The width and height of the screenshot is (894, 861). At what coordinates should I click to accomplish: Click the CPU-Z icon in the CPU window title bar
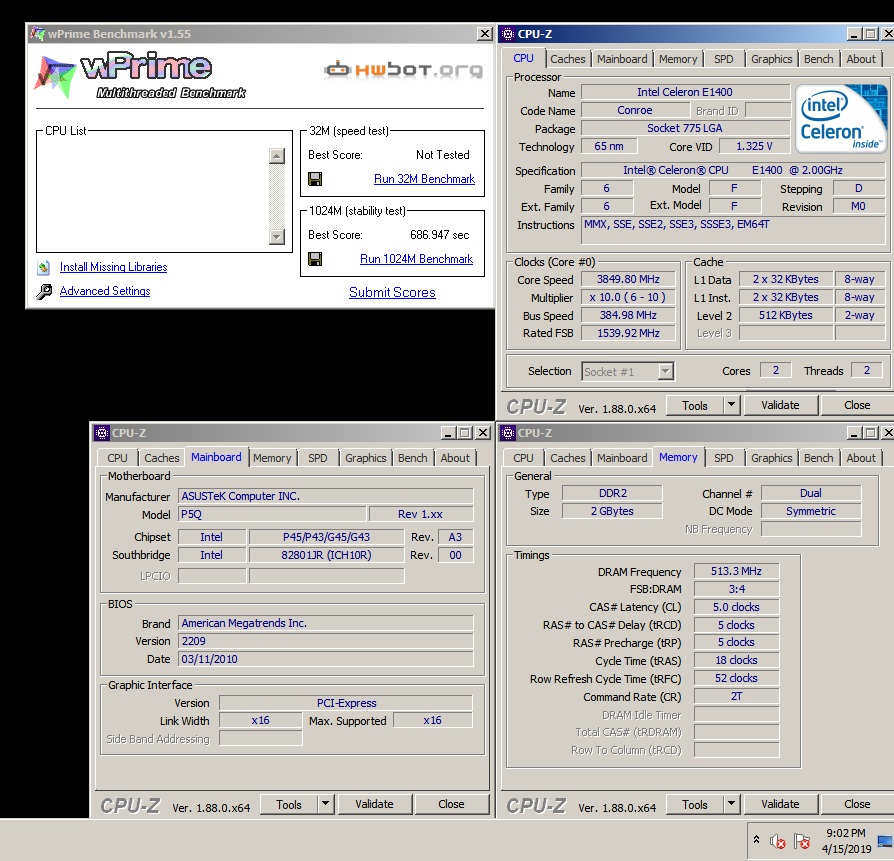pyautogui.click(x=507, y=34)
